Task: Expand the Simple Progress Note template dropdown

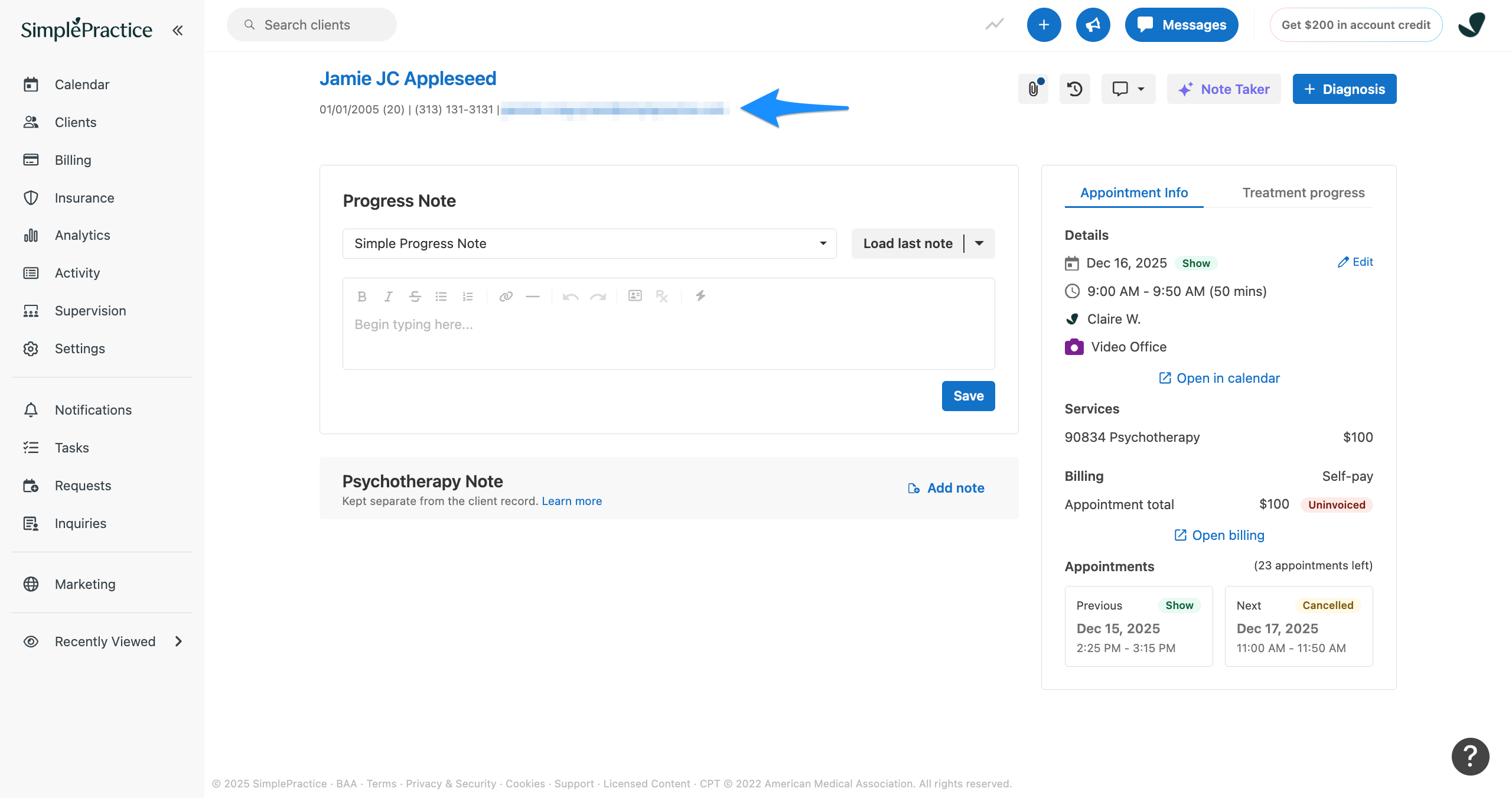Action: click(x=589, y=243)
